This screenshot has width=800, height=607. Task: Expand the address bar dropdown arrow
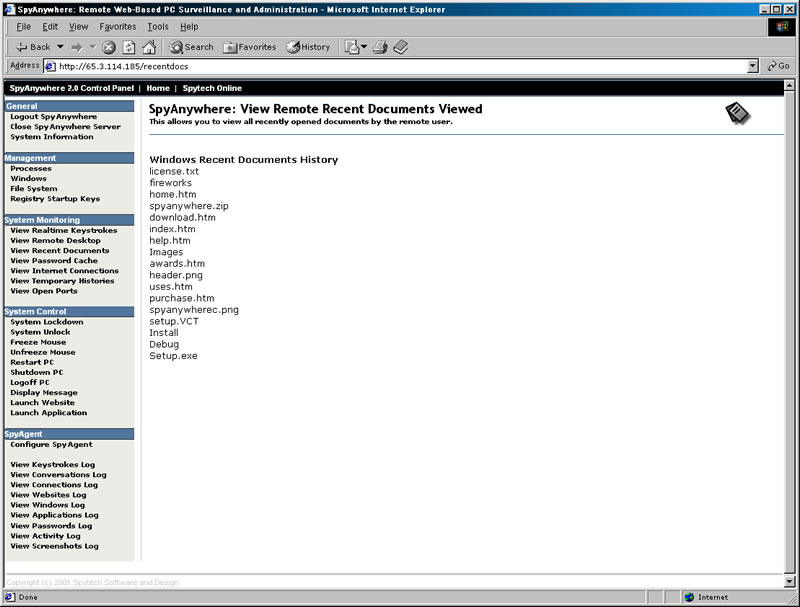[x=753, y=66]
